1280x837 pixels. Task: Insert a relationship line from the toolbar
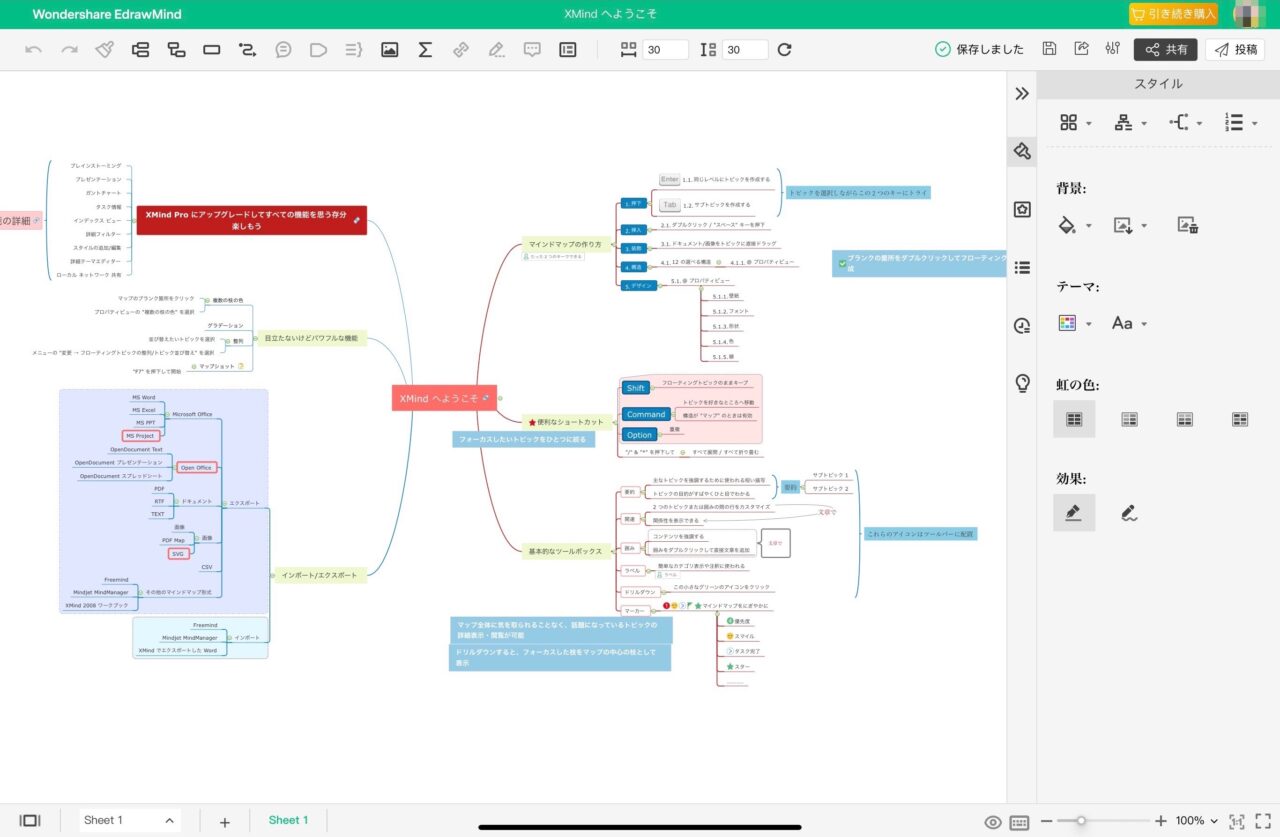(247, 49)
